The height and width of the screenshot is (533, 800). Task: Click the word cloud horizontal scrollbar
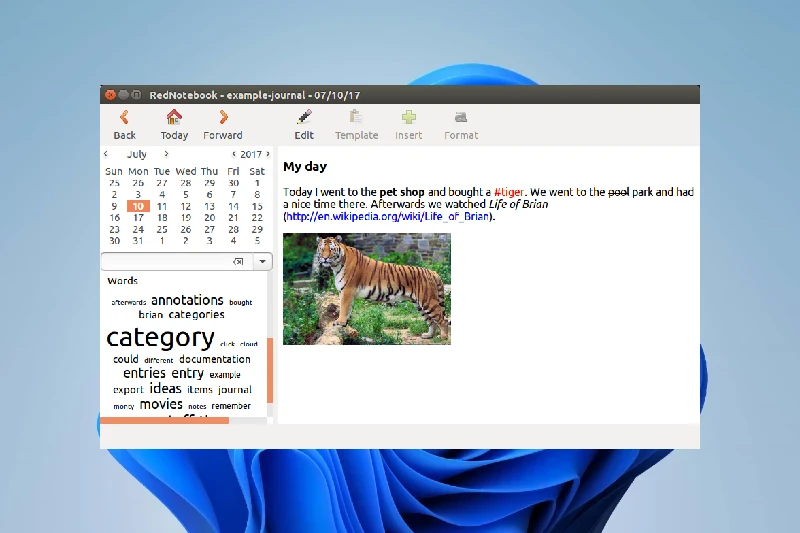pos(164,420)
